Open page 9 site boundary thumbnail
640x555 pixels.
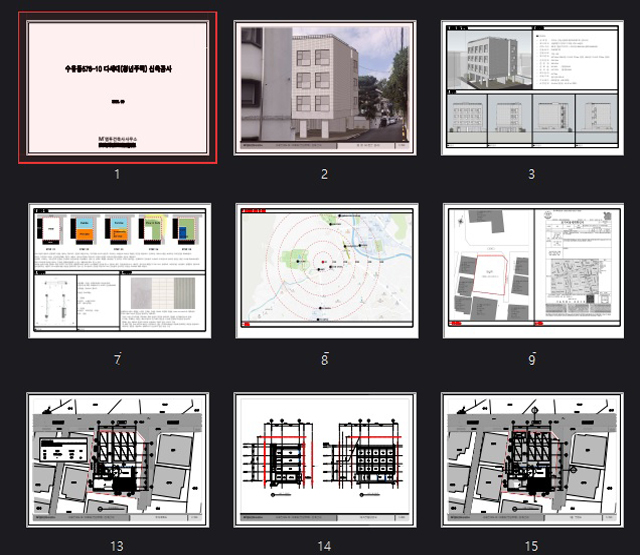click(x=531, y=271)
